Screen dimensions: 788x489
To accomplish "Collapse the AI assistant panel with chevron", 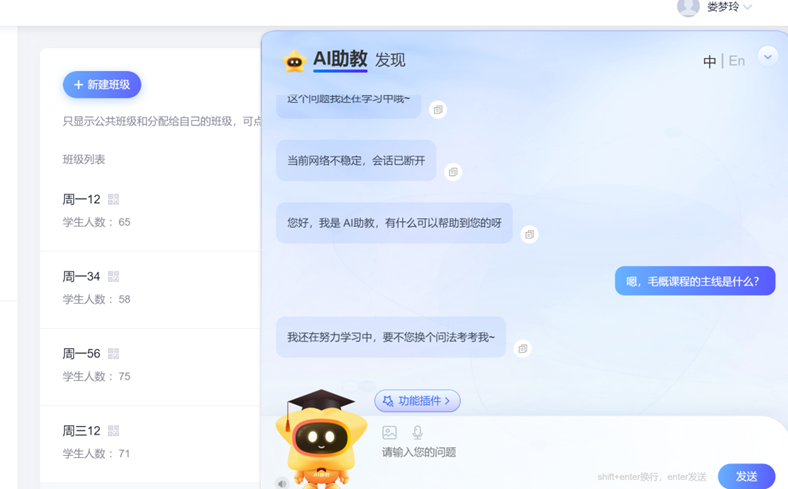I will tap(767, 56).
